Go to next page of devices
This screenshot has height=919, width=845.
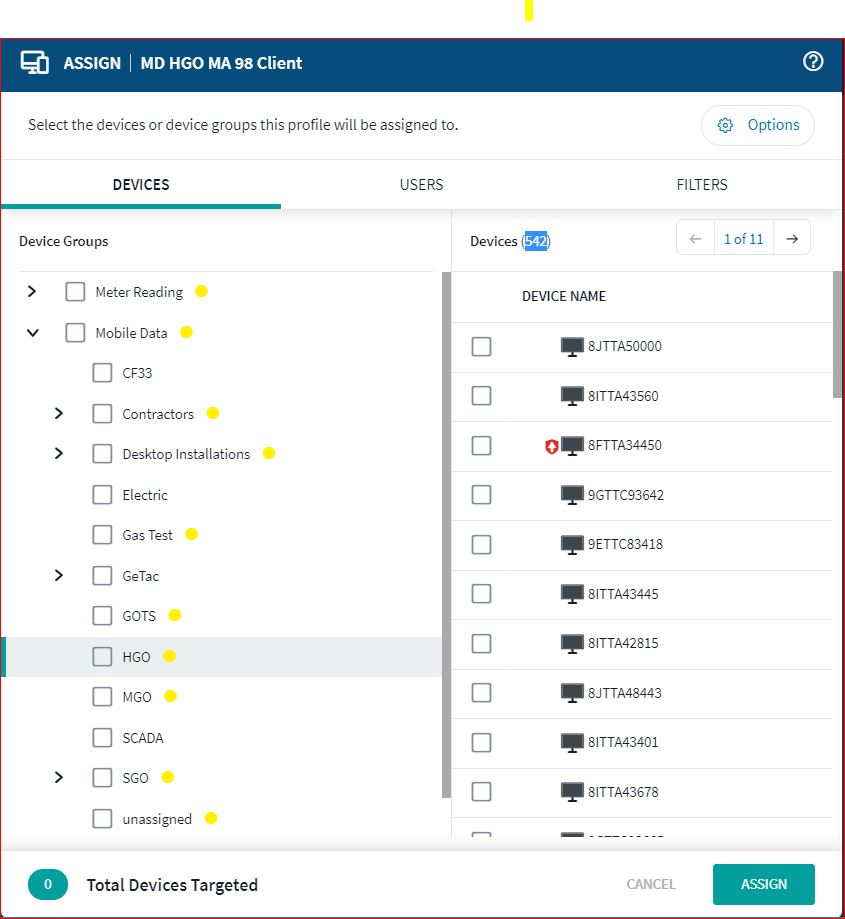pyautogui.click(x=792, y=238)
